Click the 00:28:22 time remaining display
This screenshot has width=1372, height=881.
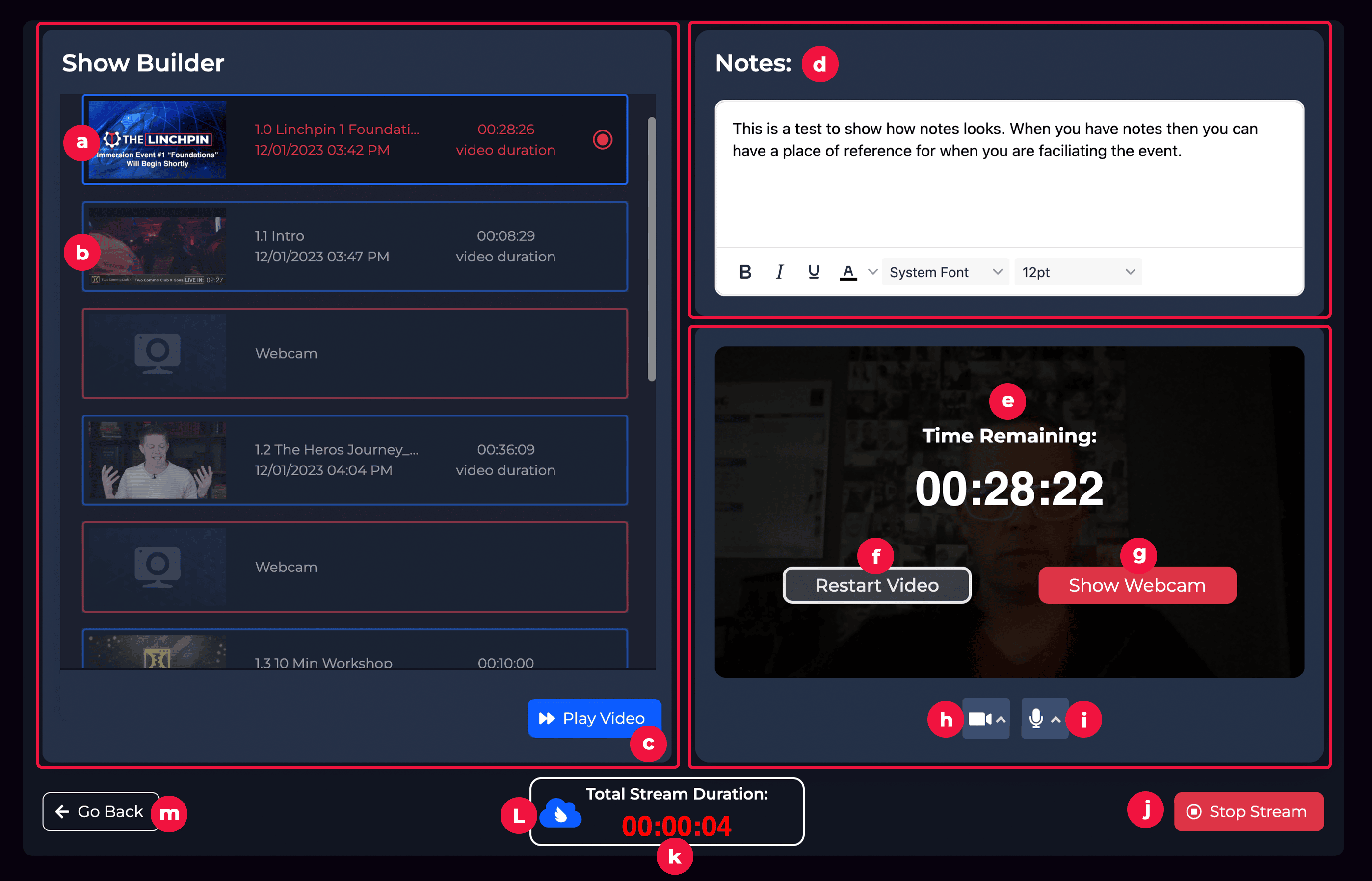[x=1009, y=489]
